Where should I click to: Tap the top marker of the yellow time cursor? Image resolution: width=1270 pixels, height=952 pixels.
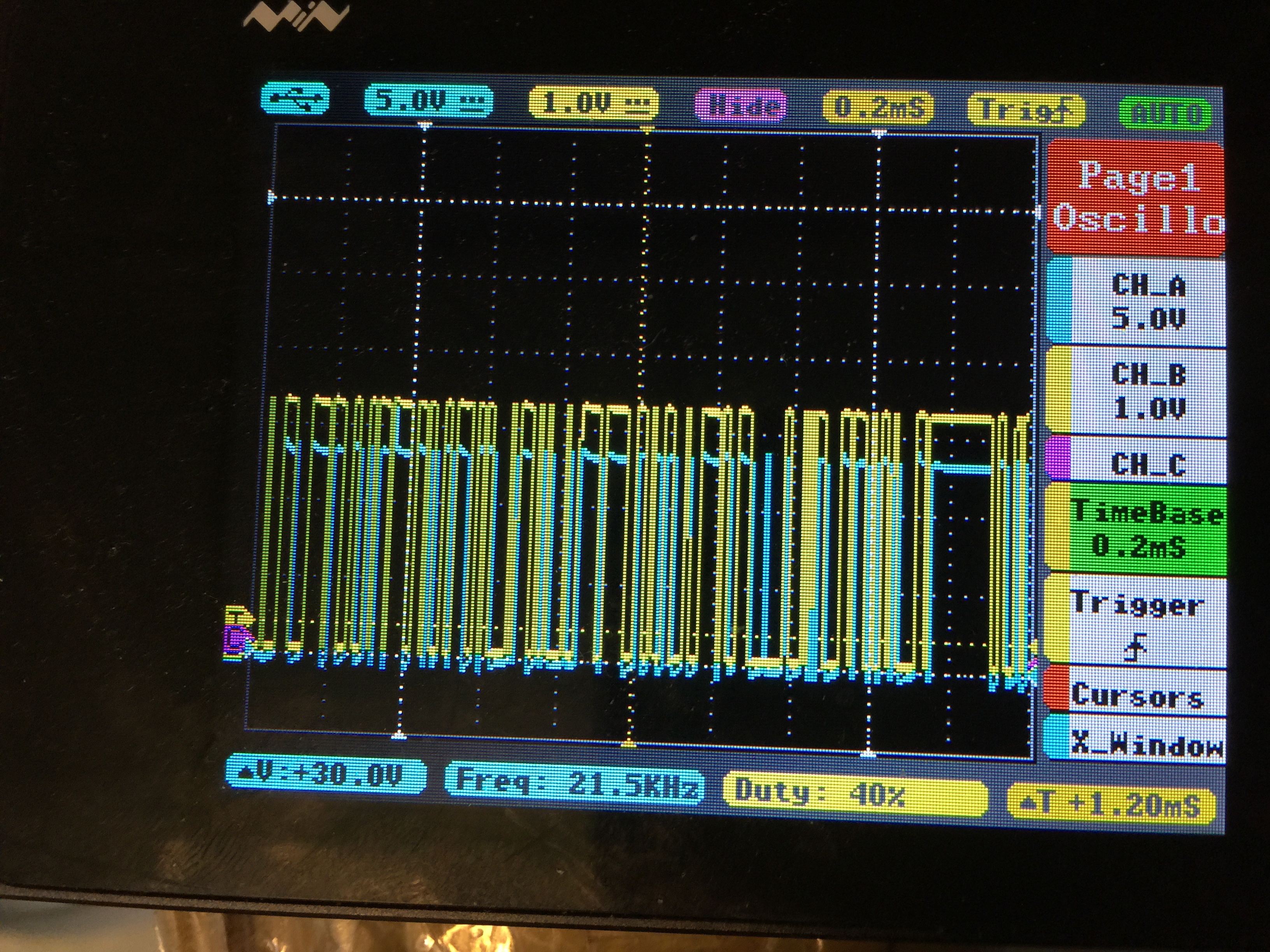647,129
